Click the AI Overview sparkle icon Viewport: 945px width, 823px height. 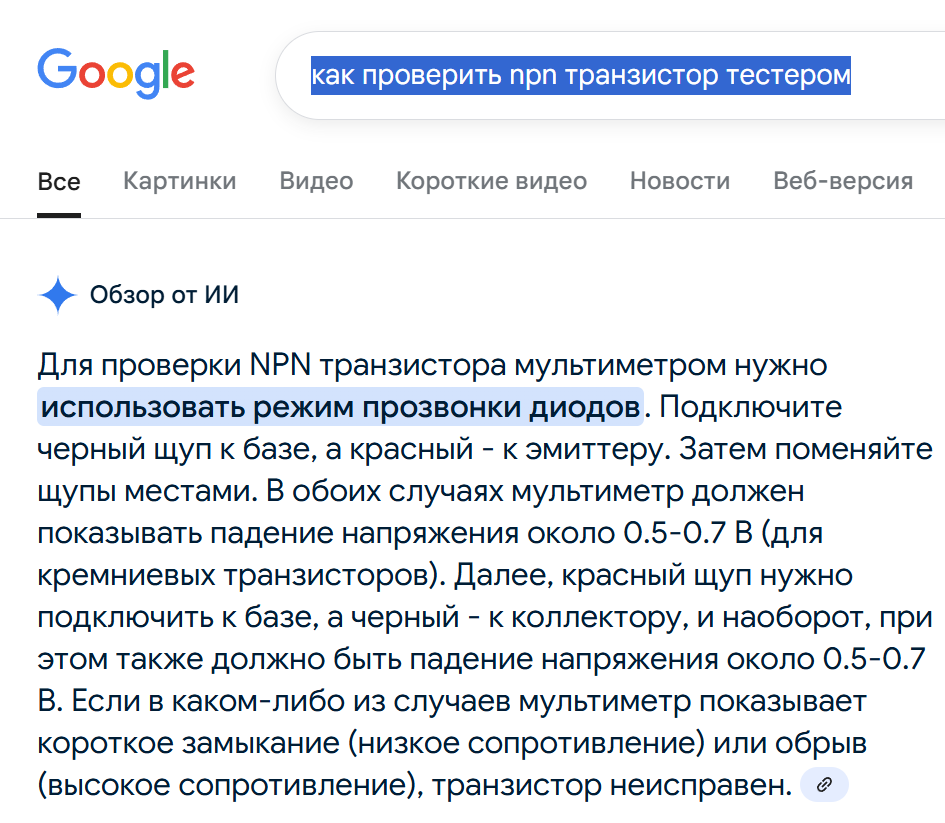coord(57,294)
